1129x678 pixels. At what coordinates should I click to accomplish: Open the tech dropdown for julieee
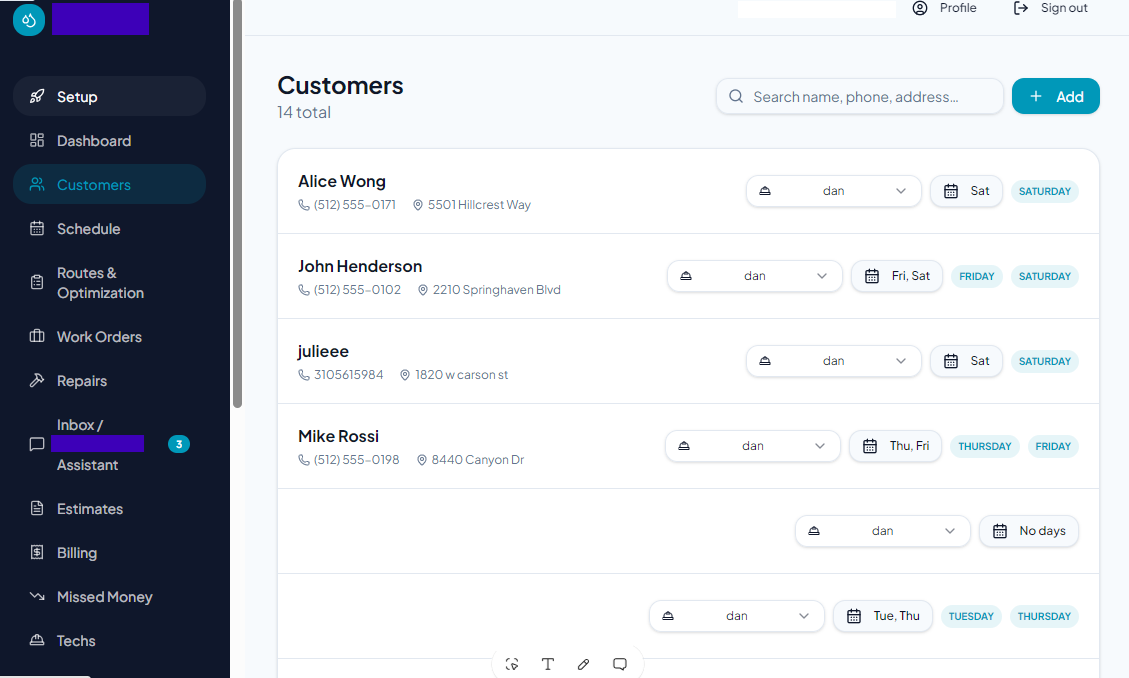(x=834, y=361)
